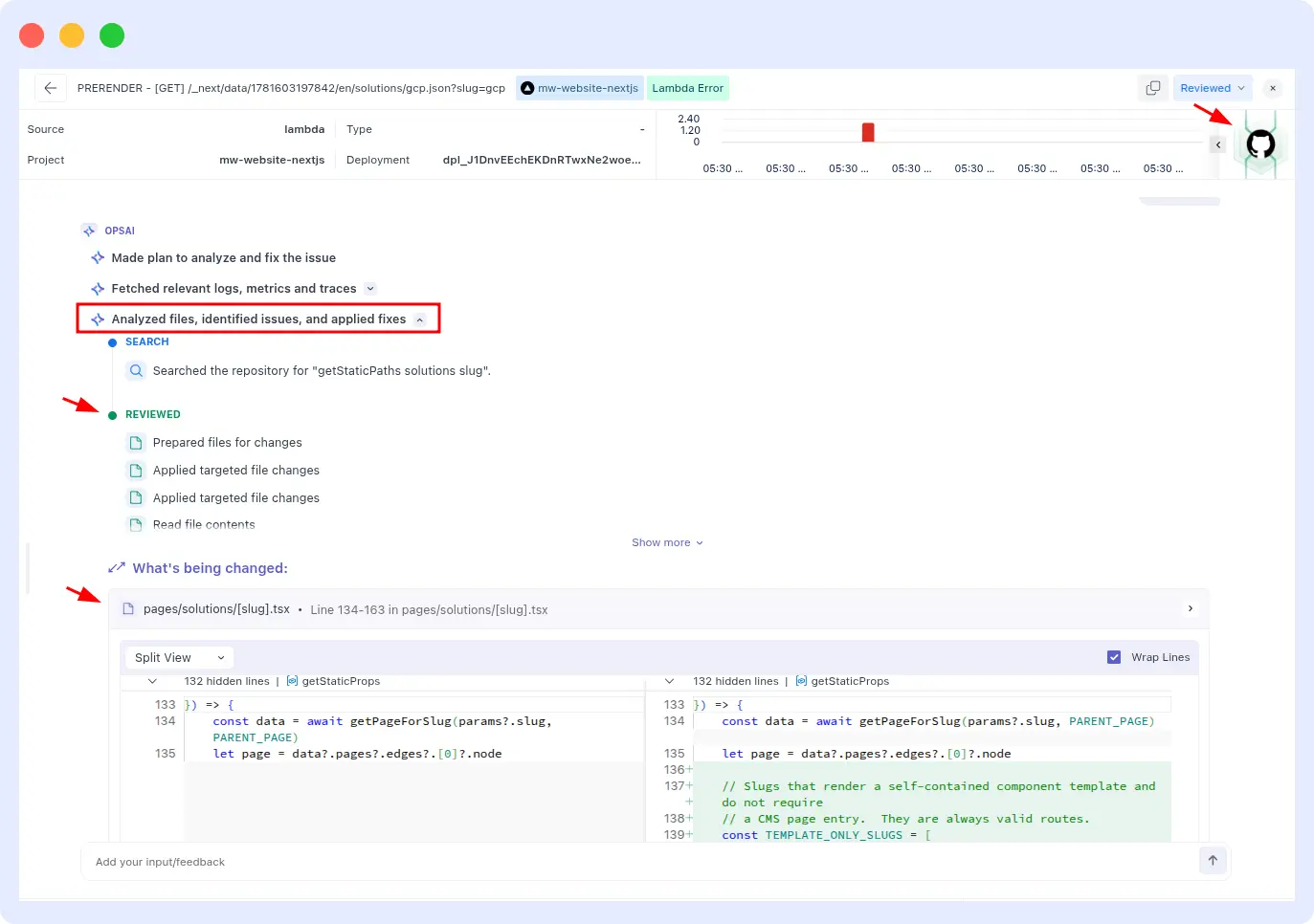The height and width of the screenshot is (924, 1314).
Task: Open the Split View dropdown
Action: tap(179, 657)
